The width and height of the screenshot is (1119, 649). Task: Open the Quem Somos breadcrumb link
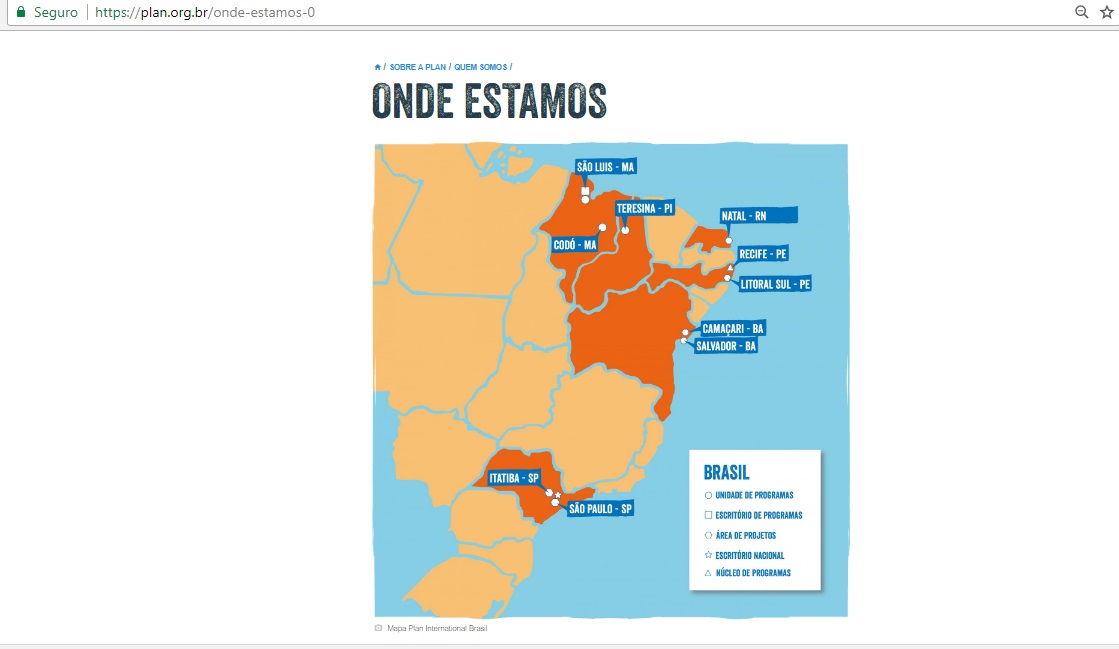(x=480, y=67)
